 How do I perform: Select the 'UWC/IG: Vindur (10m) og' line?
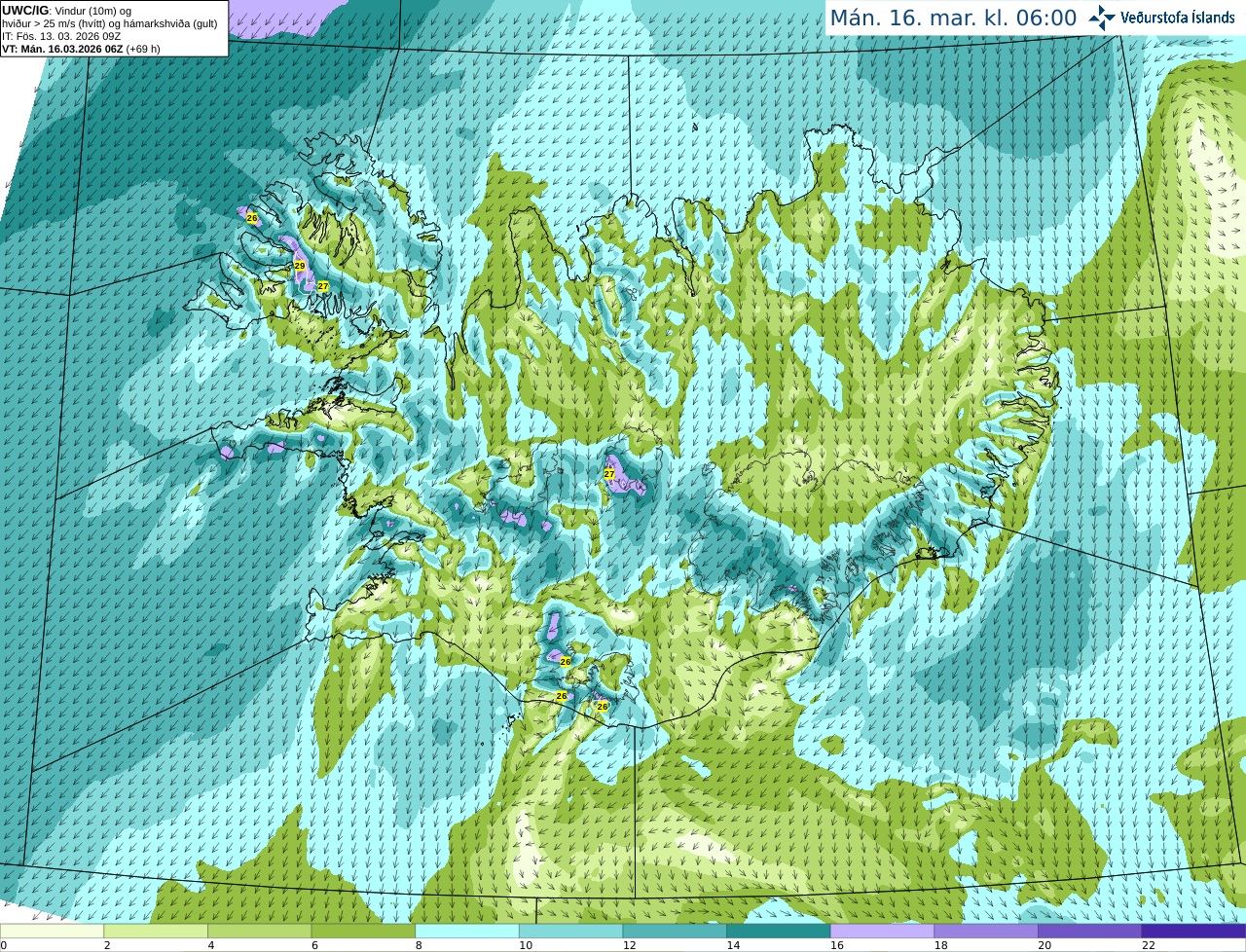pos(67,11)
